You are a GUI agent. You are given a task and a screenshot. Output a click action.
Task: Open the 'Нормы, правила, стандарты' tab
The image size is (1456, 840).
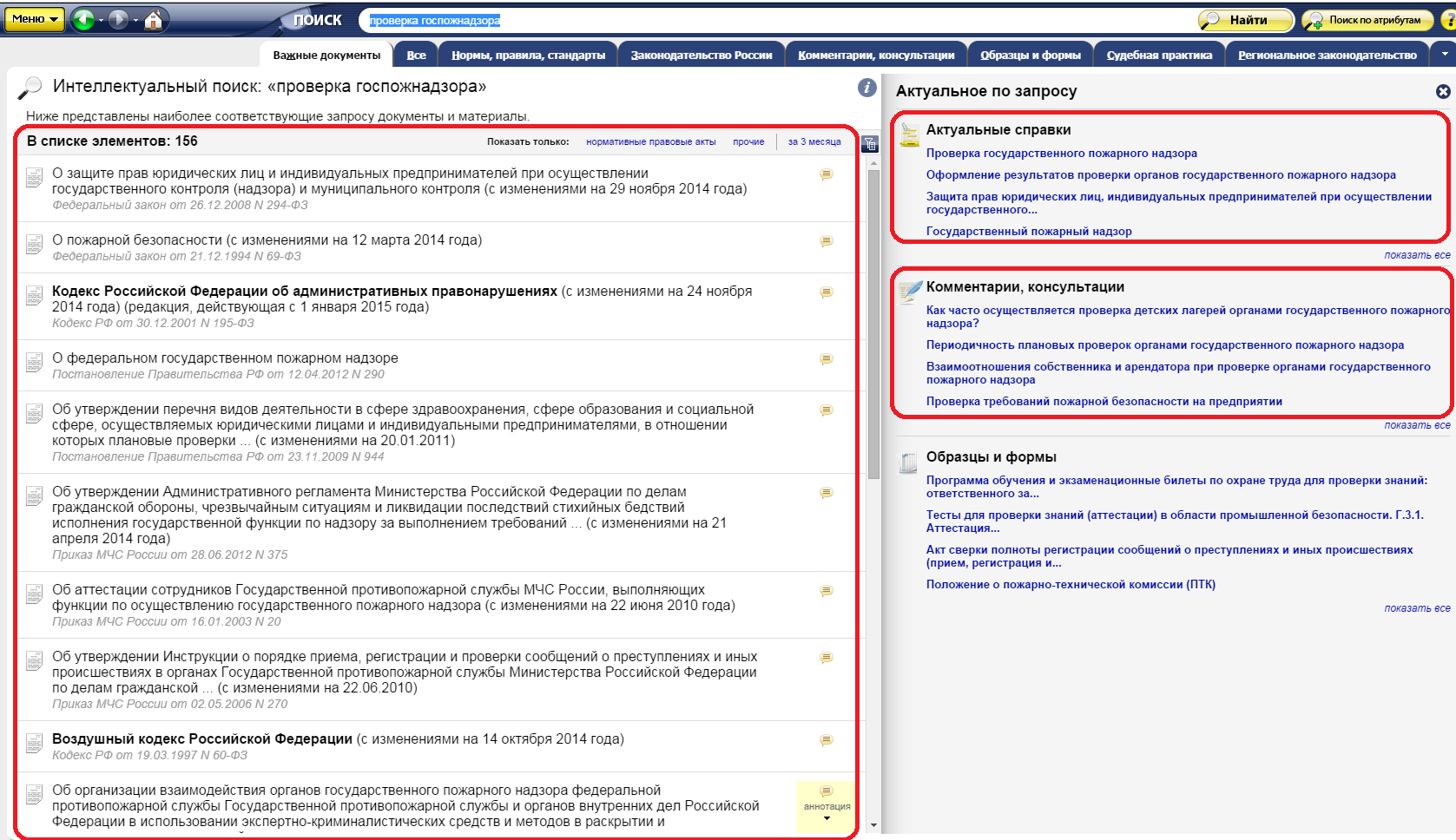[x=528, y=55]
